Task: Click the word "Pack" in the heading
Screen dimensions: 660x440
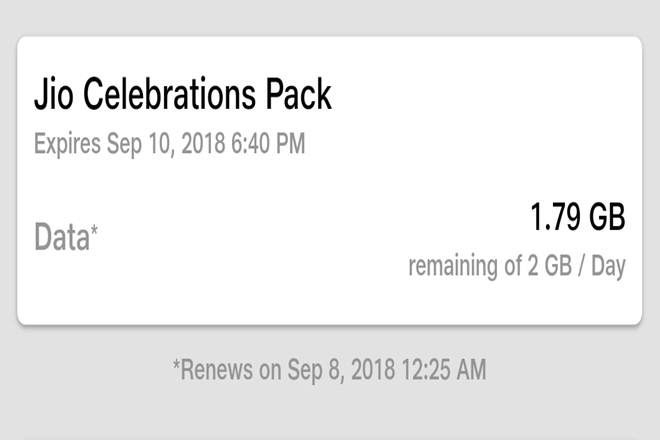Action: (296, 95)
